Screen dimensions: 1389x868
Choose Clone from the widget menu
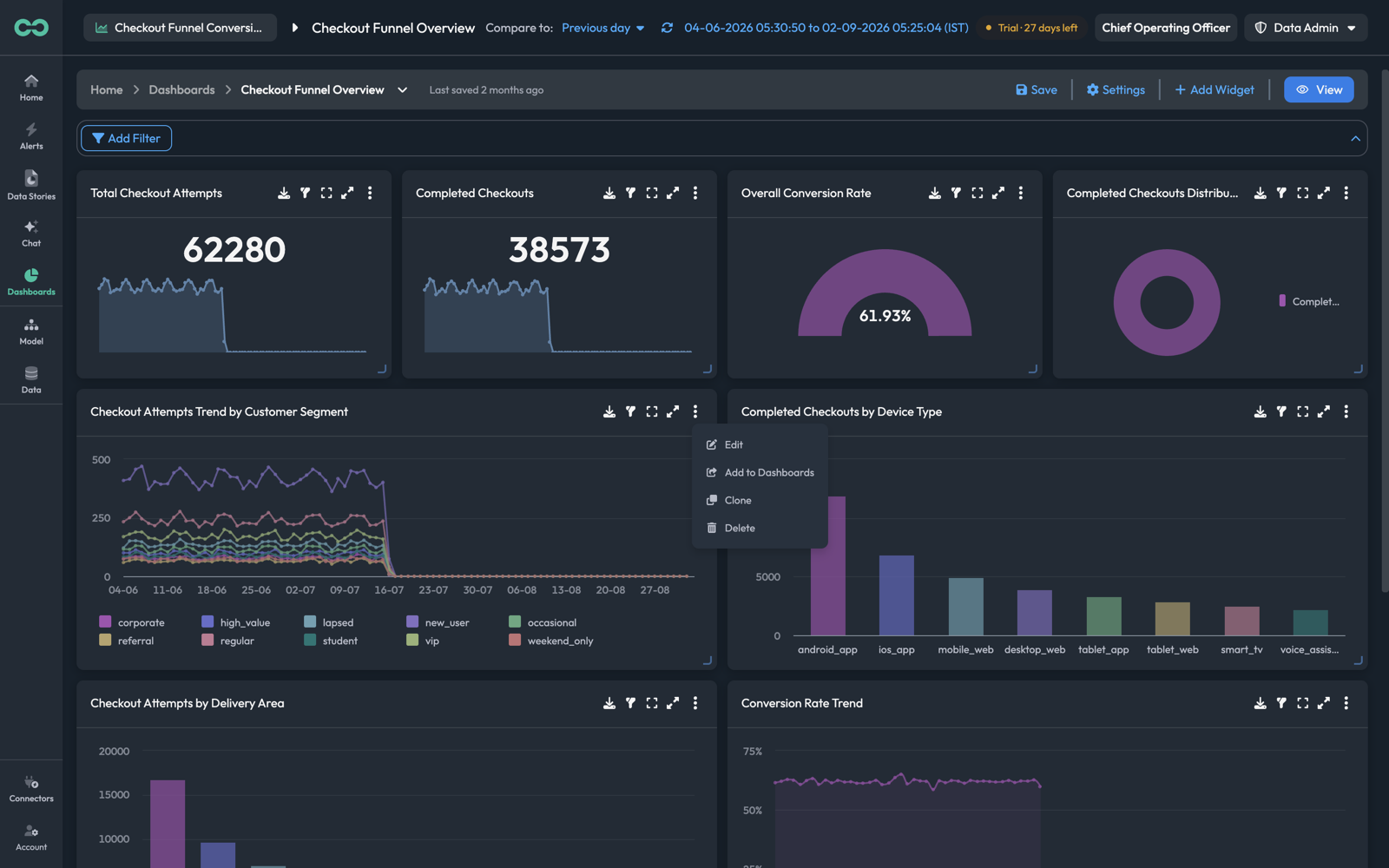(760, 500)
